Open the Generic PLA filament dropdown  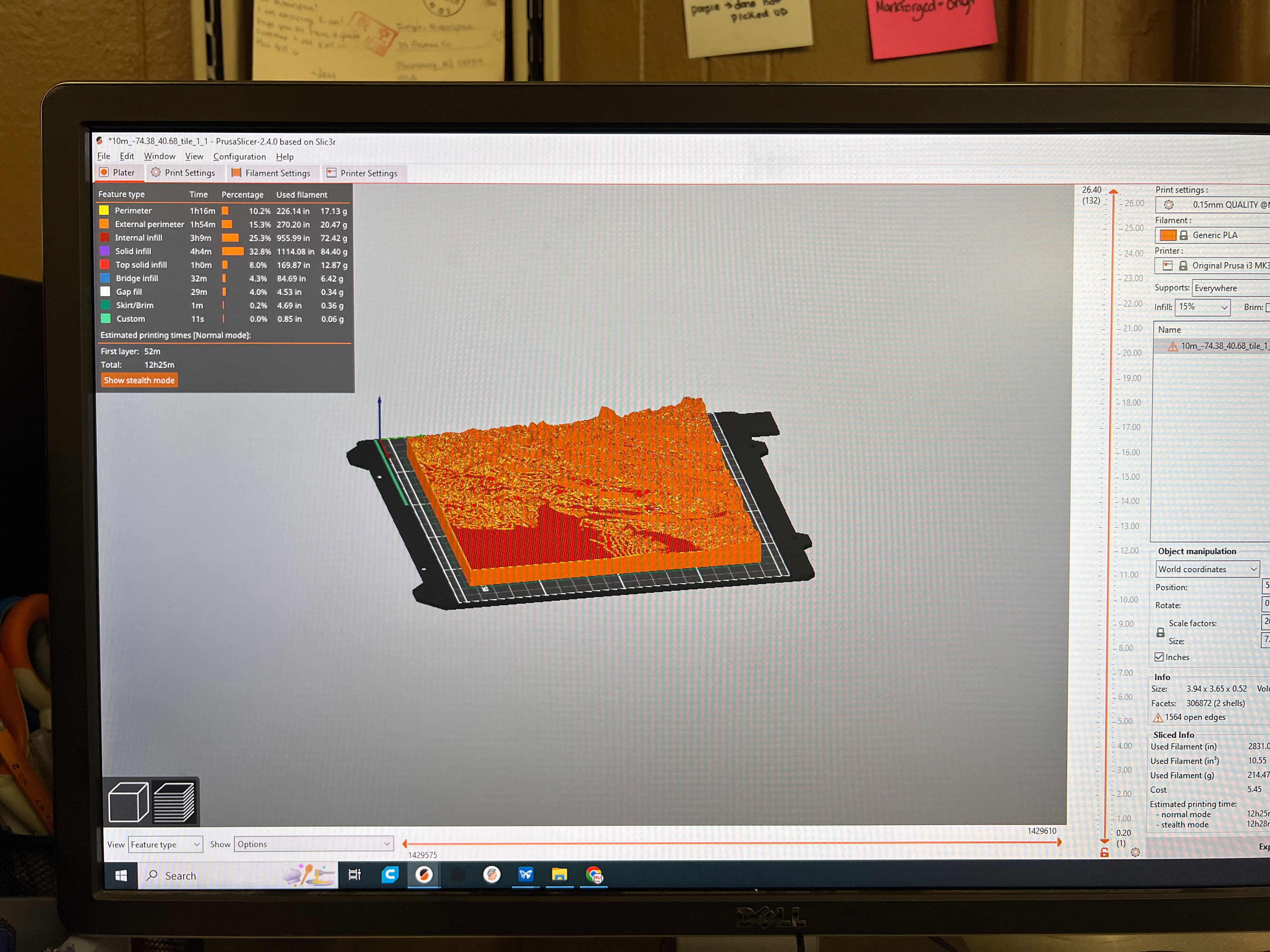point(1212,235)
